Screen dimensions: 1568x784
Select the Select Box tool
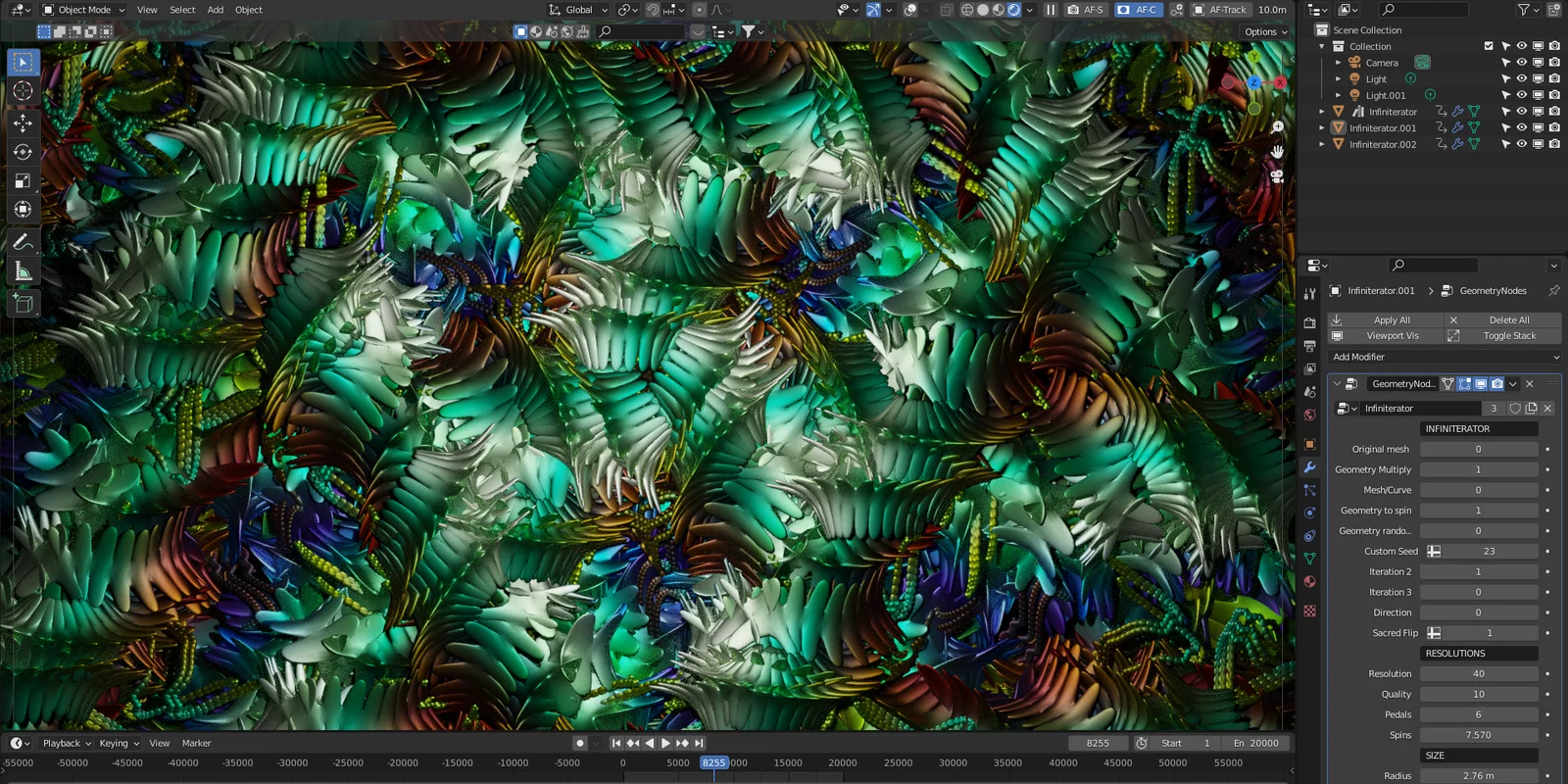tap(24, 63)
